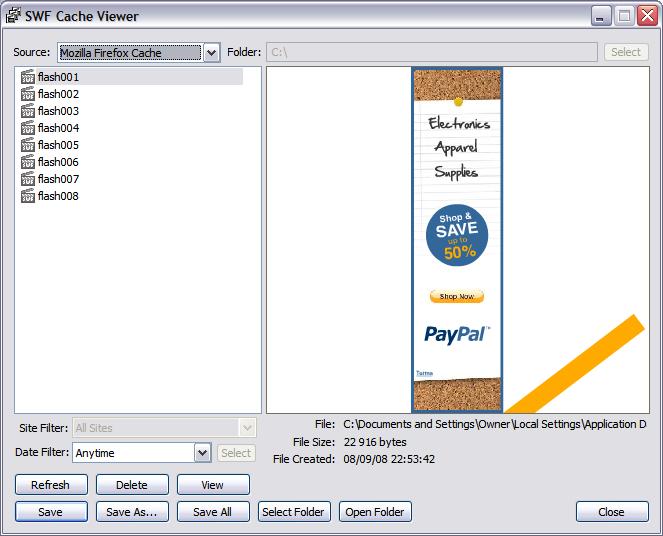Viewport: 663px width, 536px height.
Task: Select the flash007 entry name
Action: tap(58, 179)
